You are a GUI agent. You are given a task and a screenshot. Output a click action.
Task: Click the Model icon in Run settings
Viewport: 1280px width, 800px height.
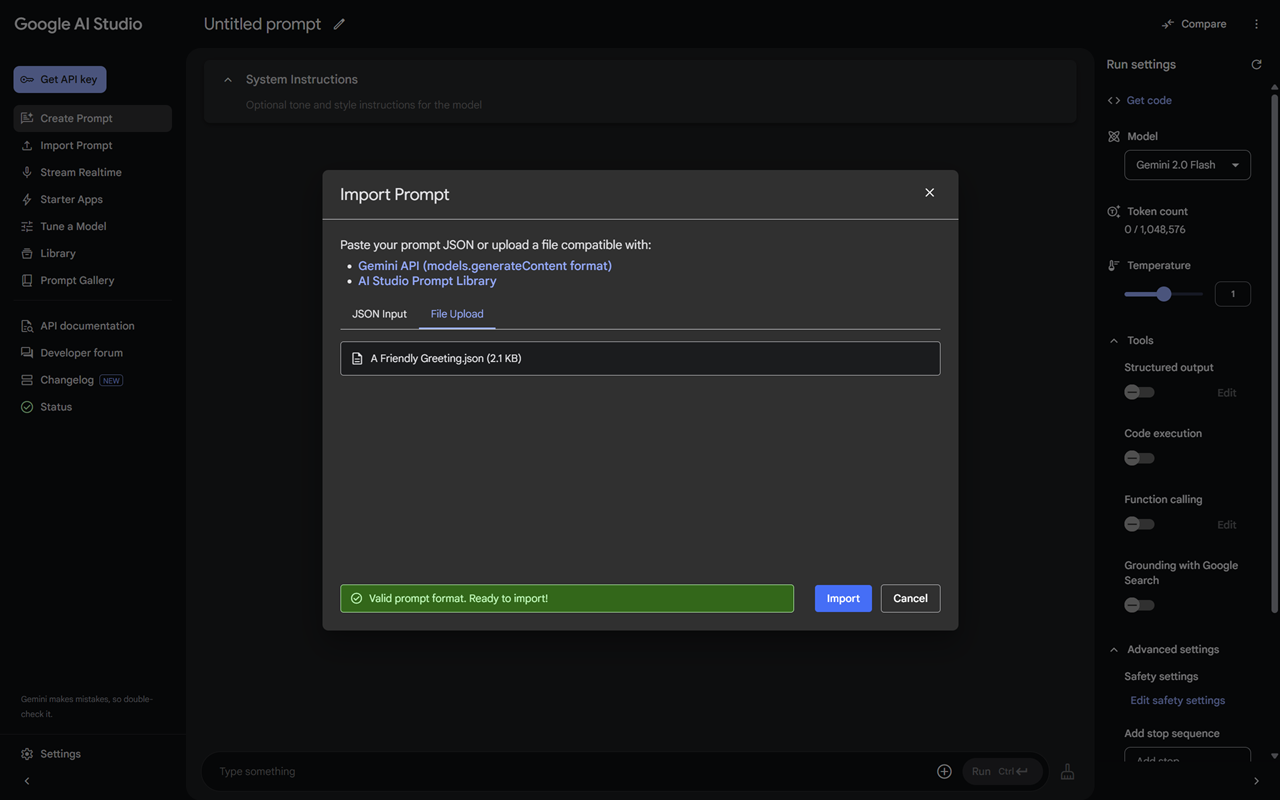1114,136
